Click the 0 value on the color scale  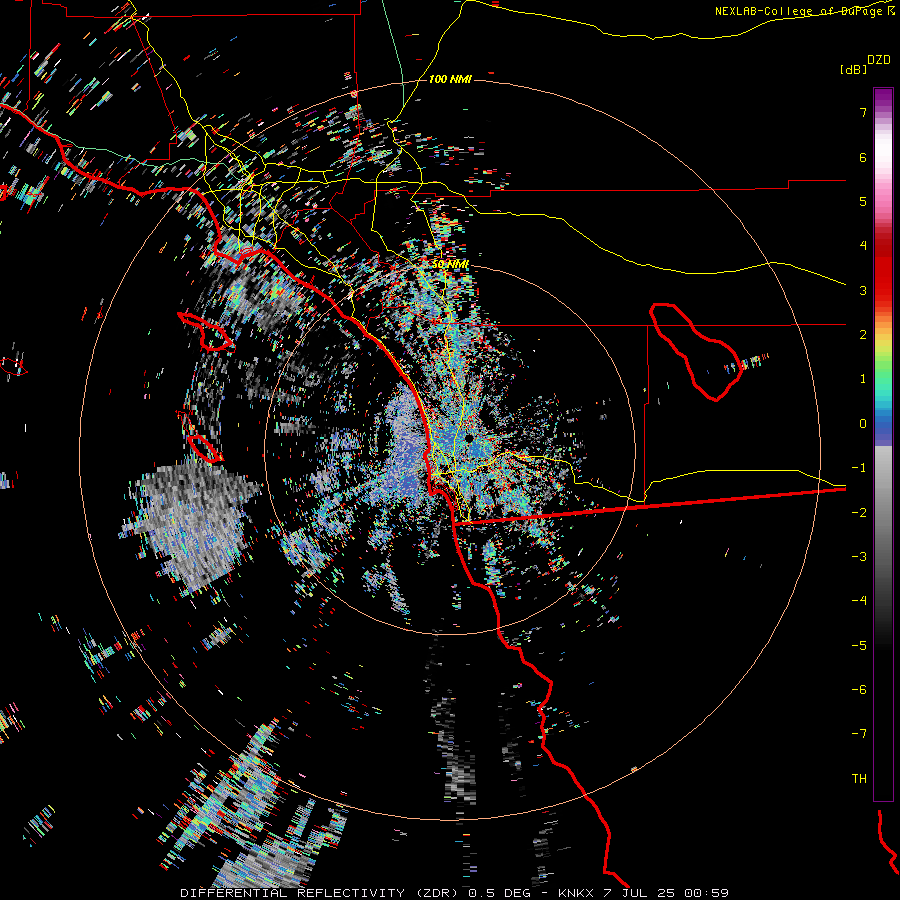[863, 424]
